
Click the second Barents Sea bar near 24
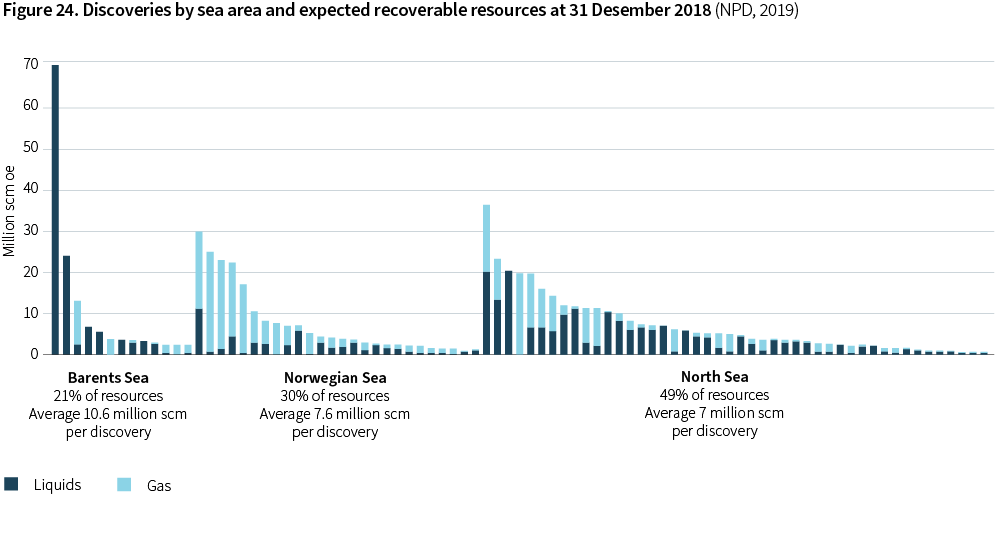(67, 304)
